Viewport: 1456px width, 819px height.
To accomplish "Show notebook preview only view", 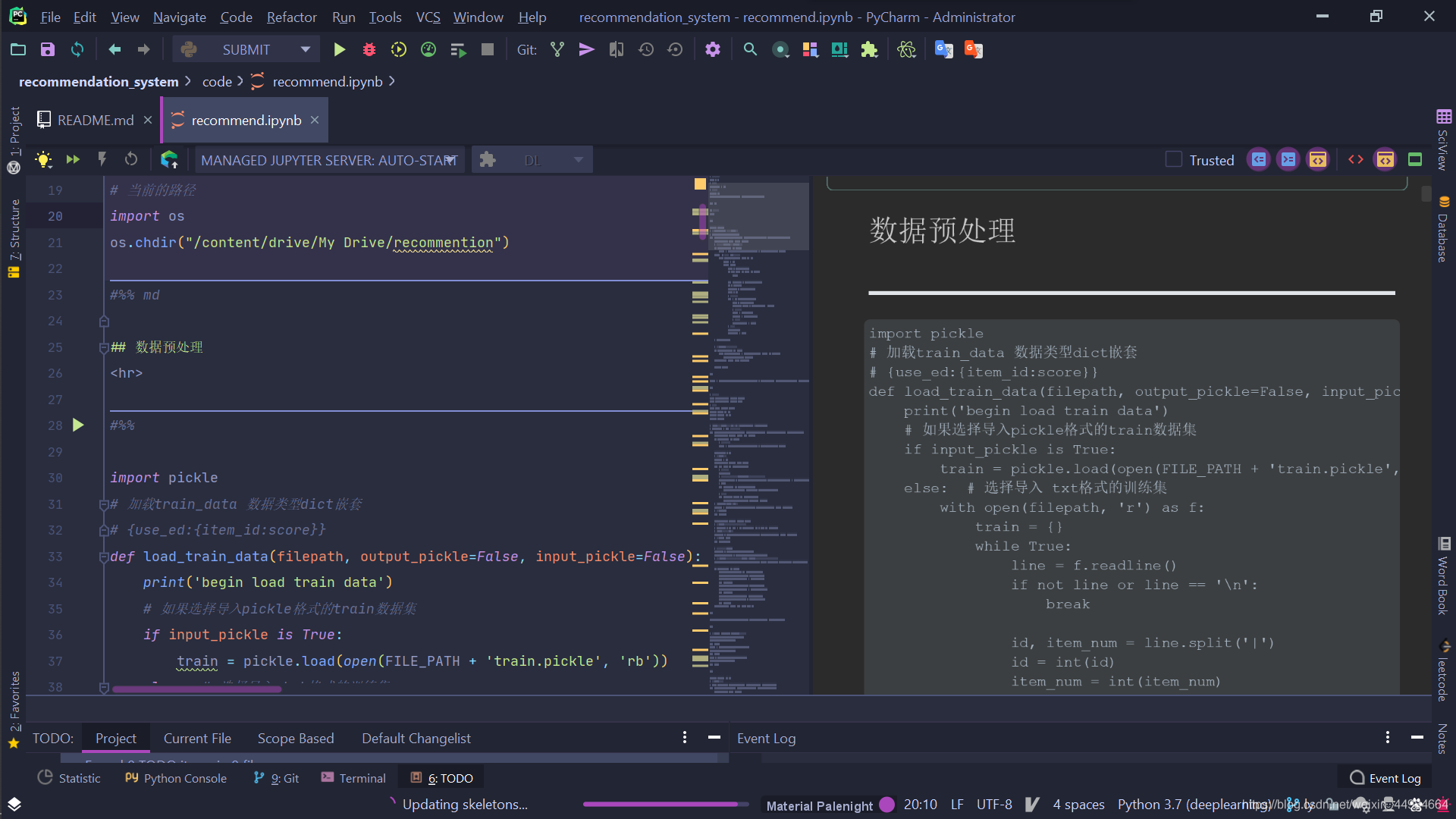I will [x=1415, y=159].
